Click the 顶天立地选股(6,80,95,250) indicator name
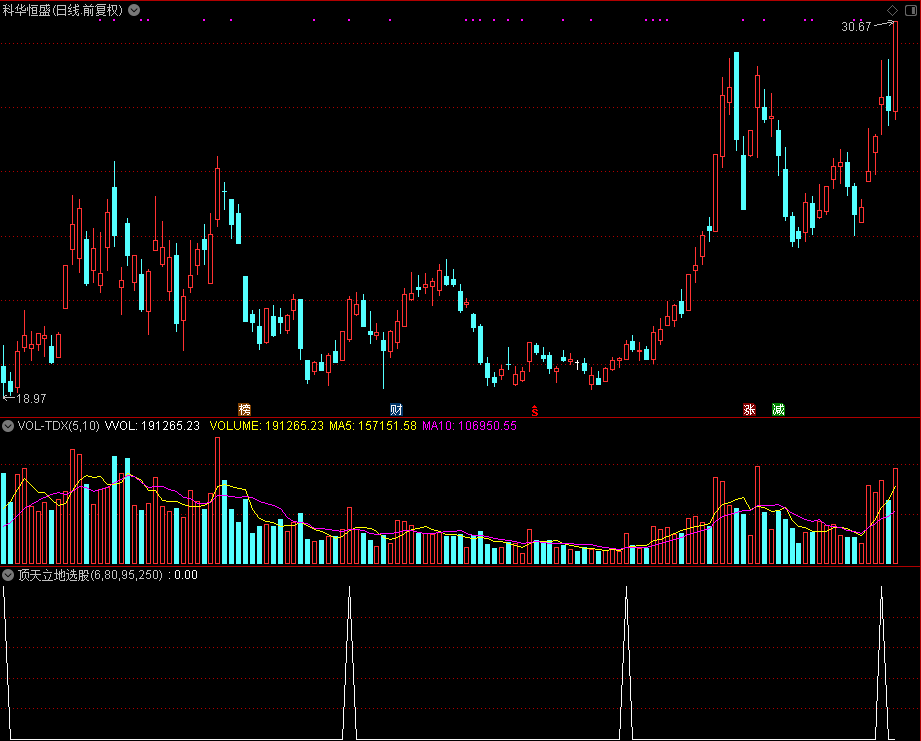 [90, 575]
